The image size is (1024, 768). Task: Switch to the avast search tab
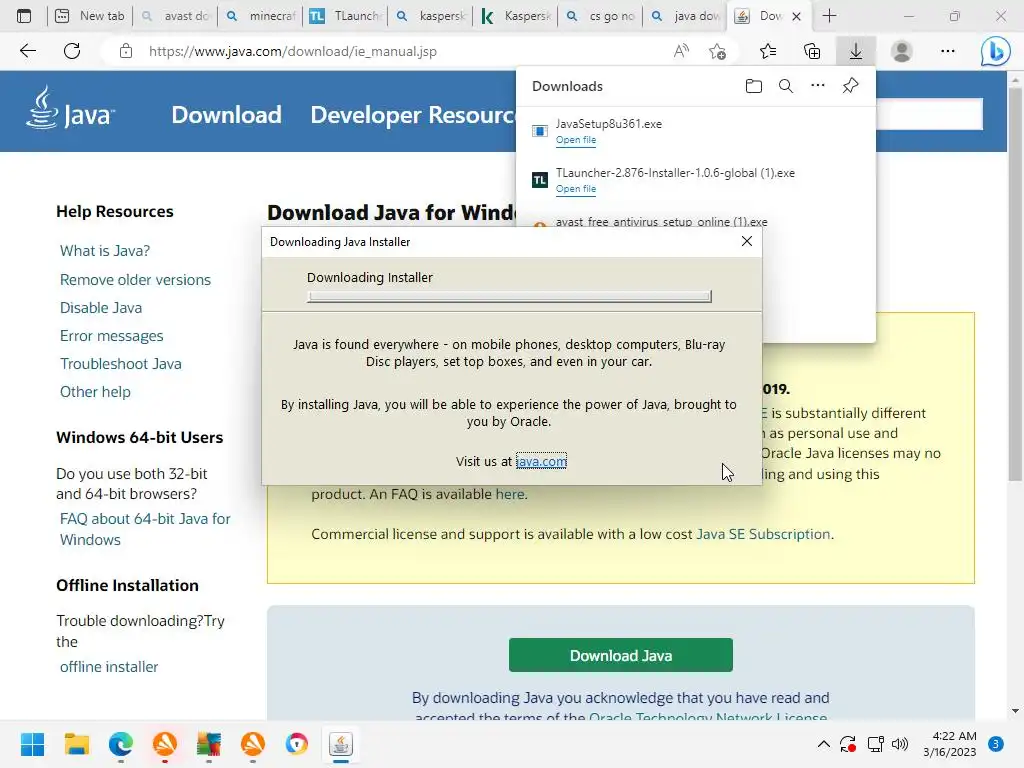pos(176,16)
